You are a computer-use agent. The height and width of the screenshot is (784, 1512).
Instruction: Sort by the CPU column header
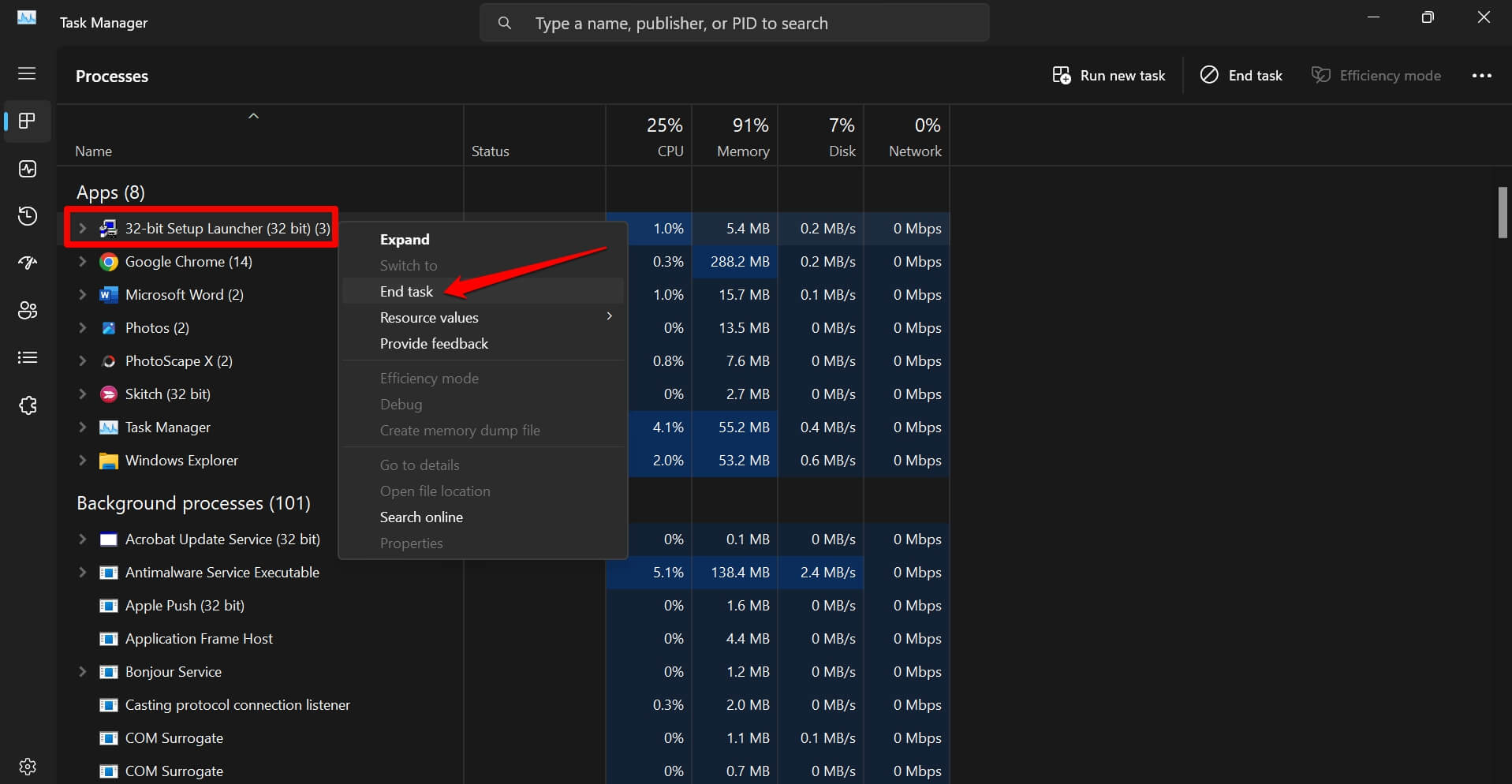click(x=649, y=136)
